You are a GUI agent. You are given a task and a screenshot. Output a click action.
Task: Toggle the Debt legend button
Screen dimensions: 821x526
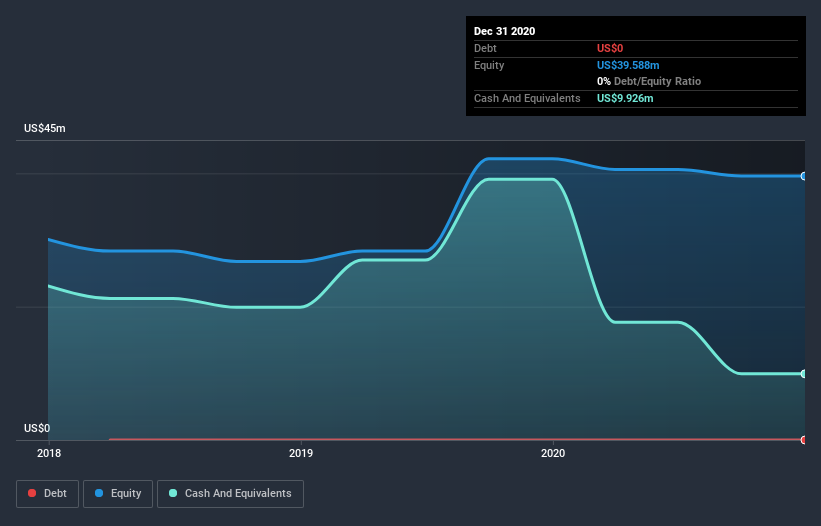click(x=47, y=494)
